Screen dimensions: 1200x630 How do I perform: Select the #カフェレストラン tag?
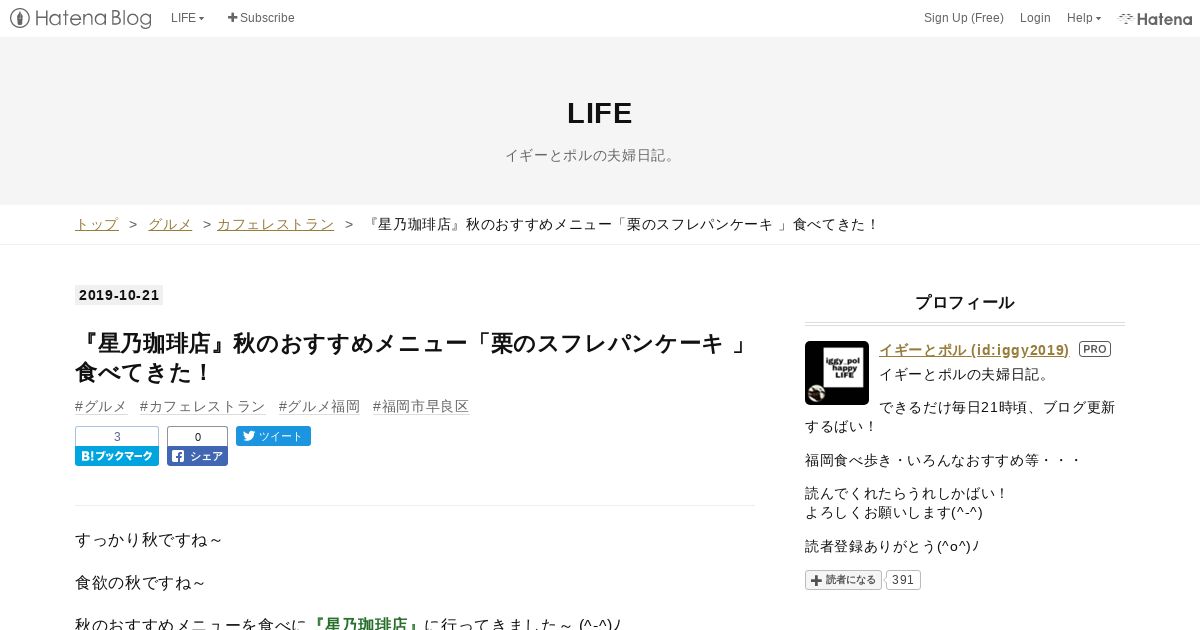[x=203, y=406]
